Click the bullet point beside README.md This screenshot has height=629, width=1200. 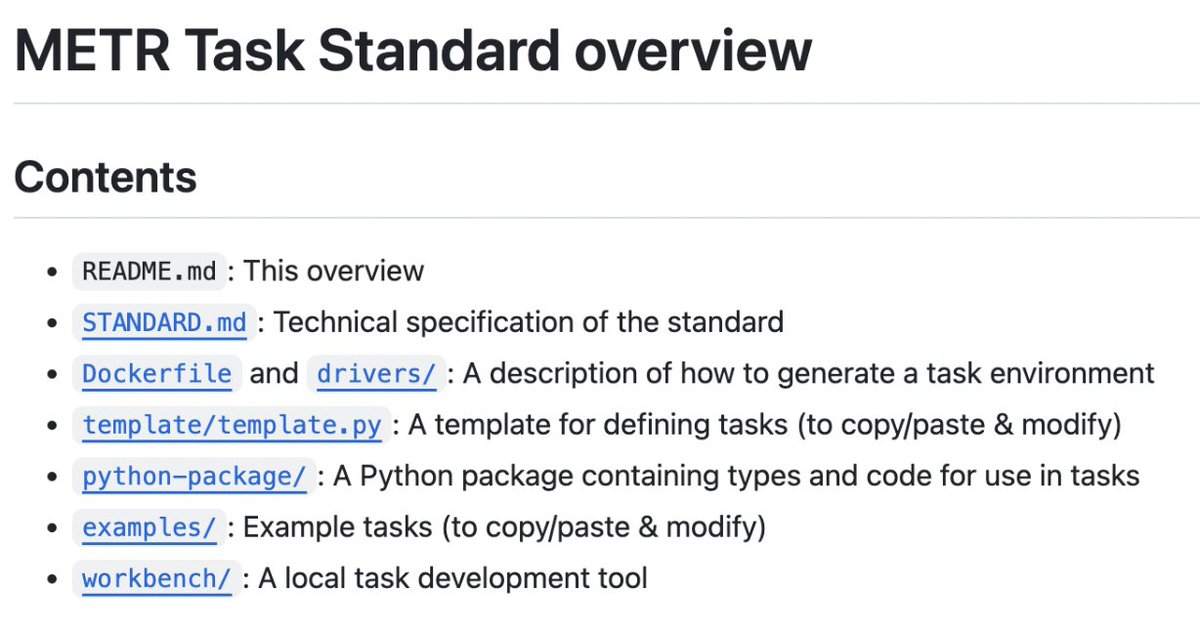pyautogui.click(x=53, y=272)
